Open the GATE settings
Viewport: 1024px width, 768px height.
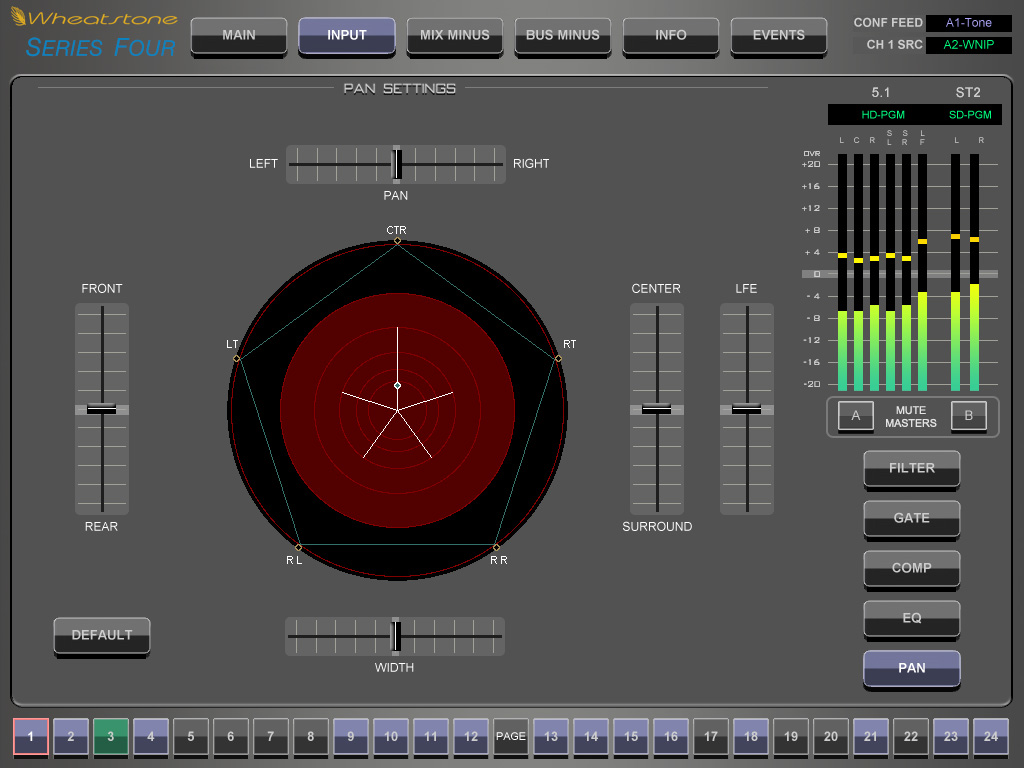[x=912, y=519]
